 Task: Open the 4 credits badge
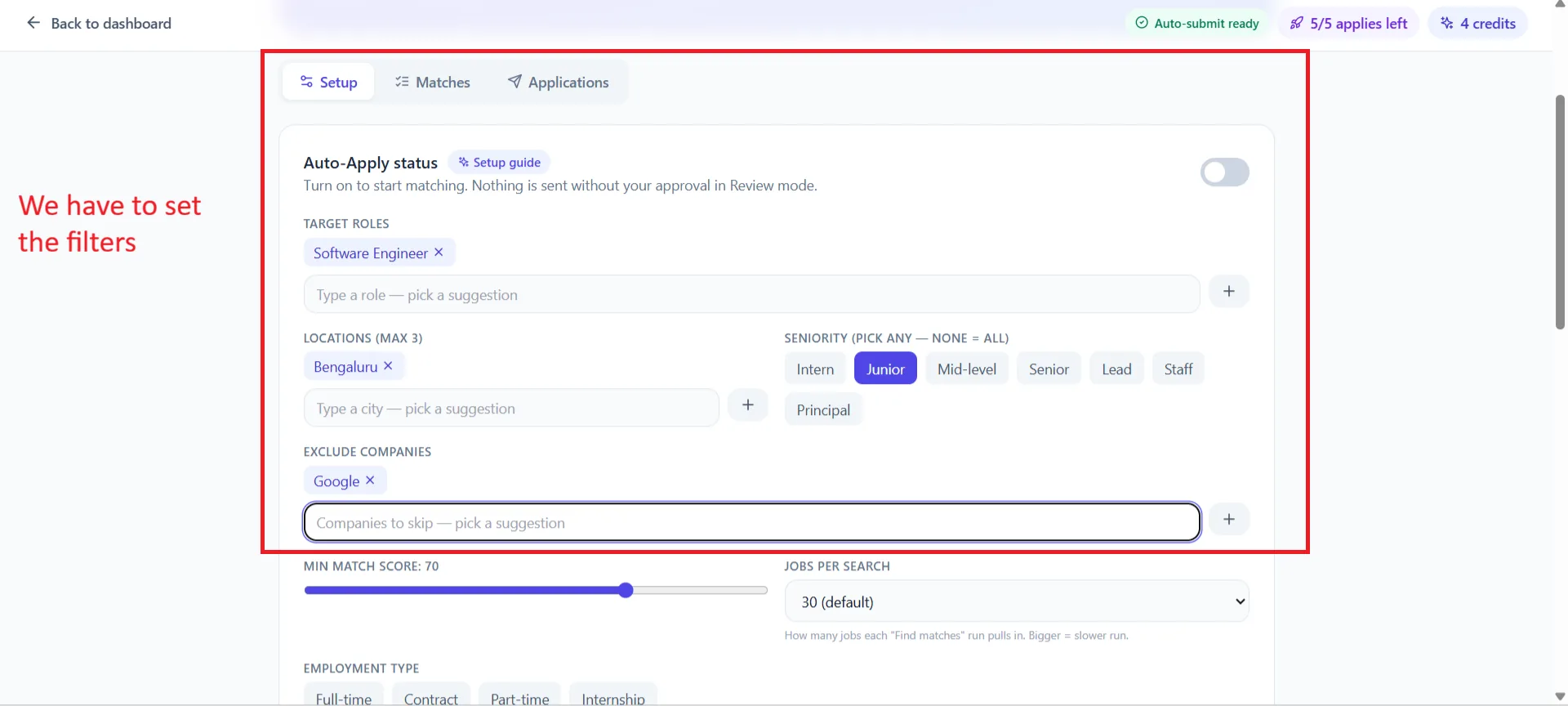click(1477, 24)
